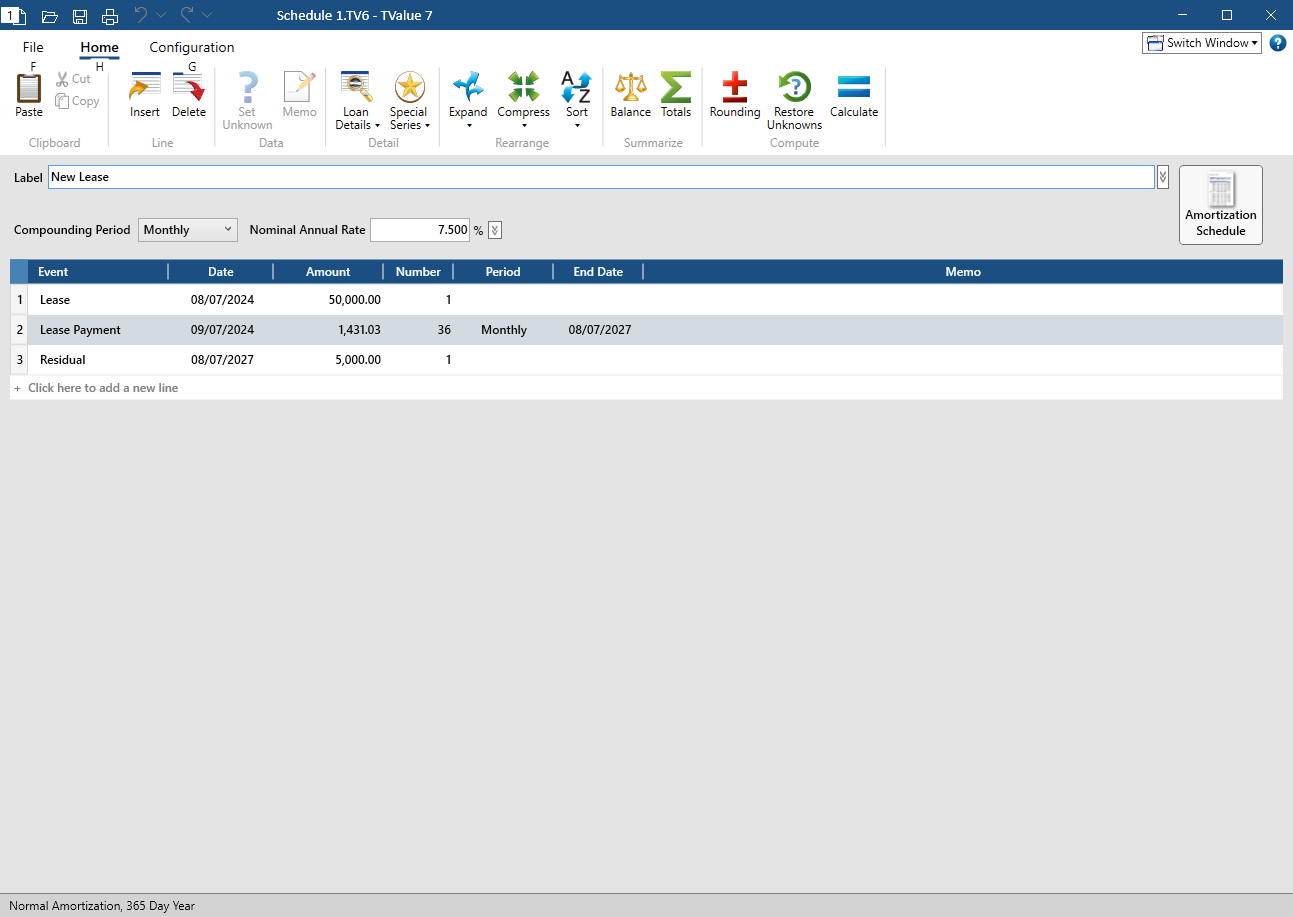Viewport: 1293px width, 917px height.
Task: Switch to the Configuration tab
Action: click(x=192, y=47)
